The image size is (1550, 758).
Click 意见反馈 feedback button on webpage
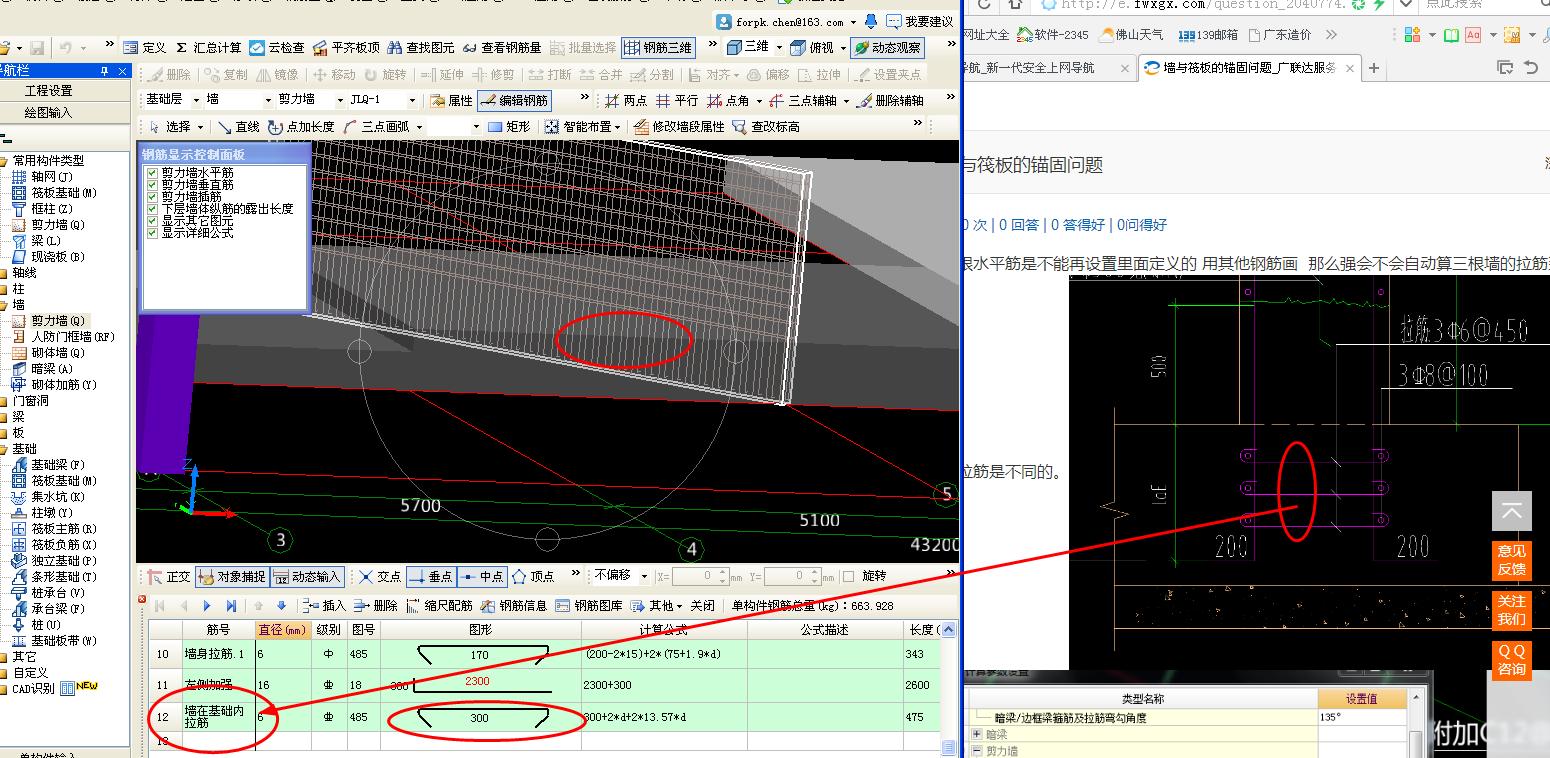pyautogui.click(x=1511, y=560)
